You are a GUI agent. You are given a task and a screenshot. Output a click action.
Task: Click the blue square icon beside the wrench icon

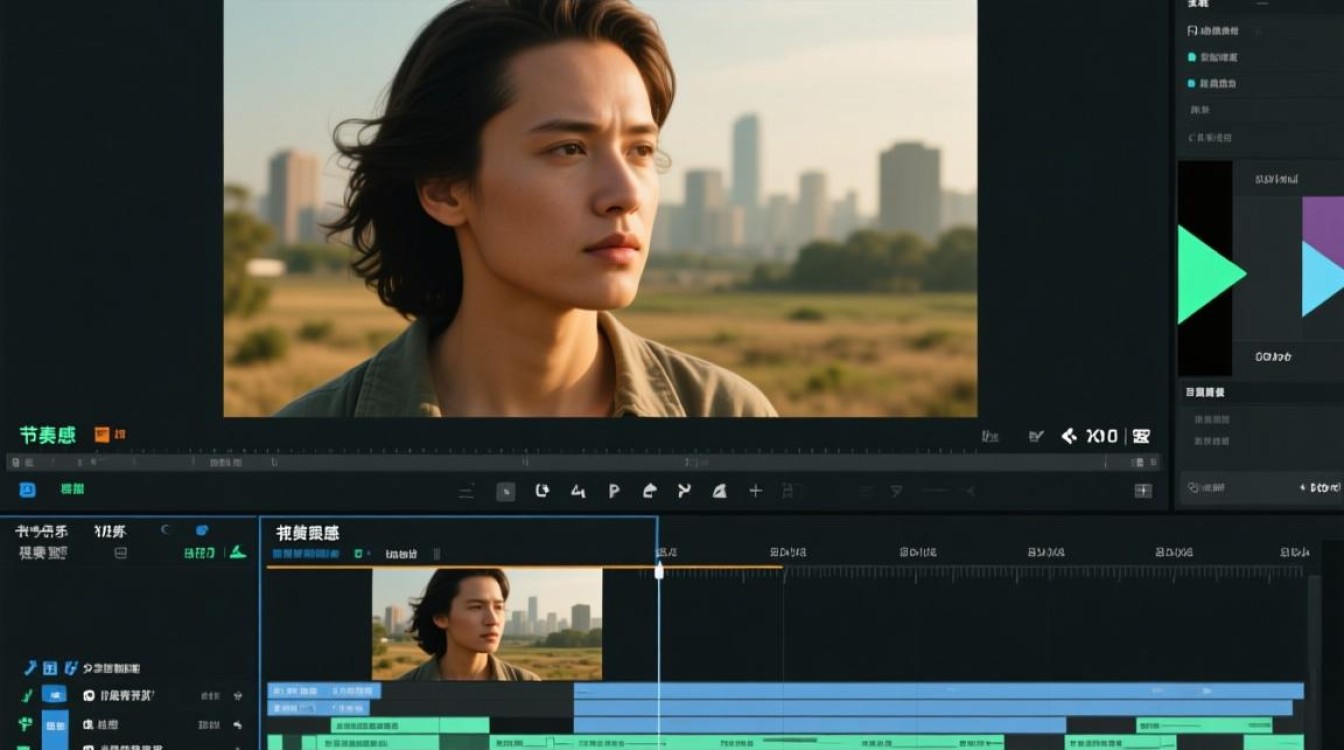click(50, 668)
